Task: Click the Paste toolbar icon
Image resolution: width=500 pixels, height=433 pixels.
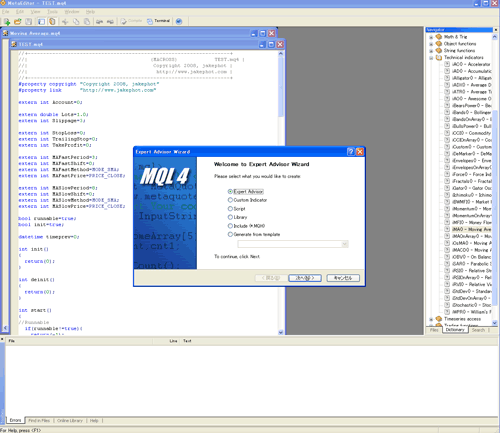Action: [x=87, y=22]
